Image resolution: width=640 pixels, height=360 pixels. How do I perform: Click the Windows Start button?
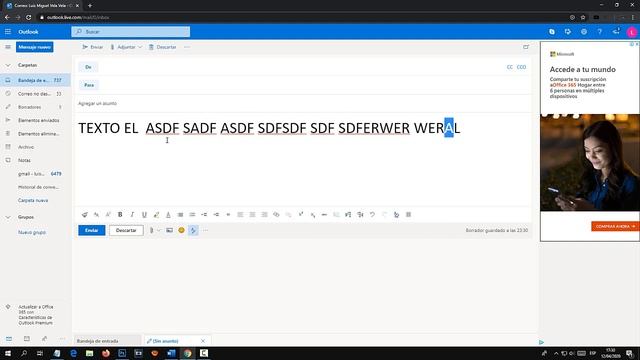(x=8, y=353)
